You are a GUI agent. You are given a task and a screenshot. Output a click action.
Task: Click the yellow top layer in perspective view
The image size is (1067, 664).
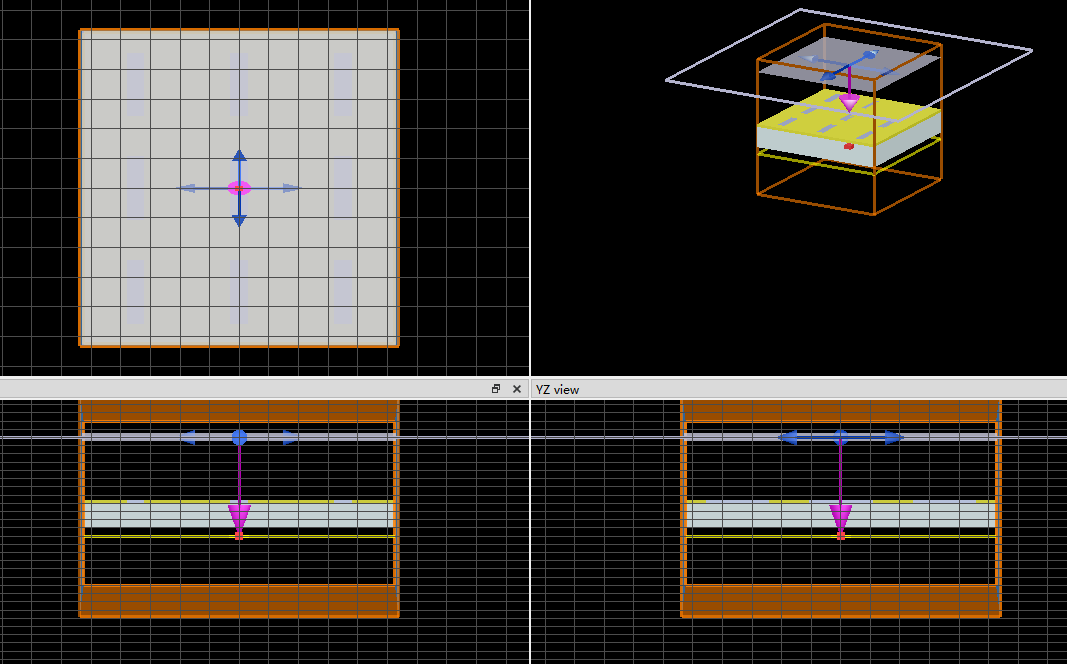(x=849, y=117)
